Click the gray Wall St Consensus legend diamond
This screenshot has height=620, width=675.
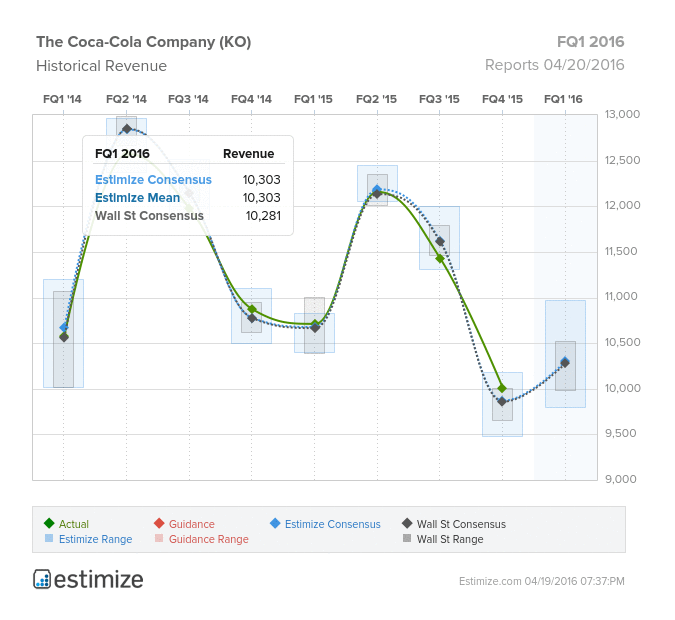tap(407, 523)
